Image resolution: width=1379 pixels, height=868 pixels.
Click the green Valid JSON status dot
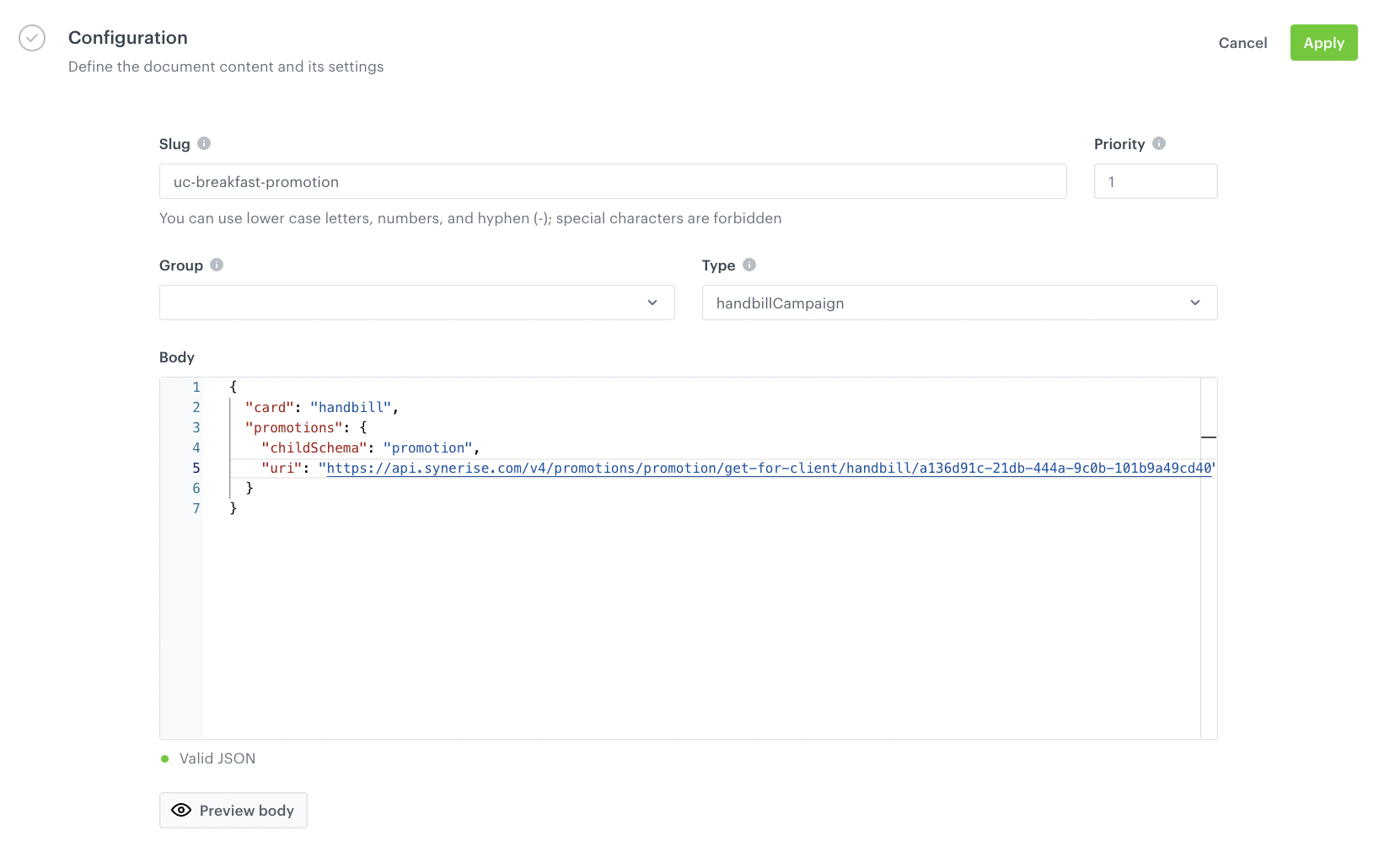point(165,758)
